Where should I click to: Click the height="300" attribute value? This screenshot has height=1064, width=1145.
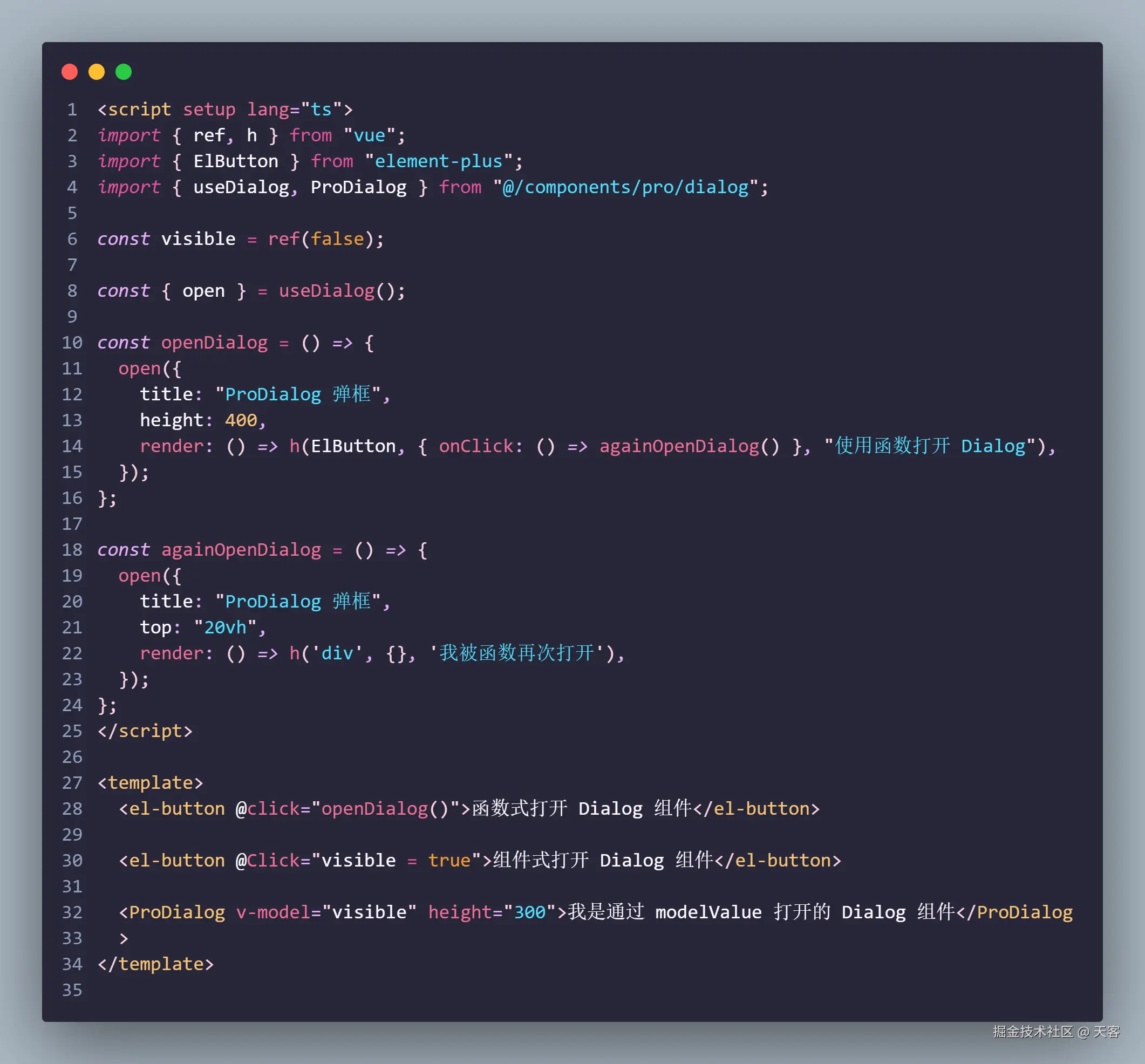[x=530, y=912]
